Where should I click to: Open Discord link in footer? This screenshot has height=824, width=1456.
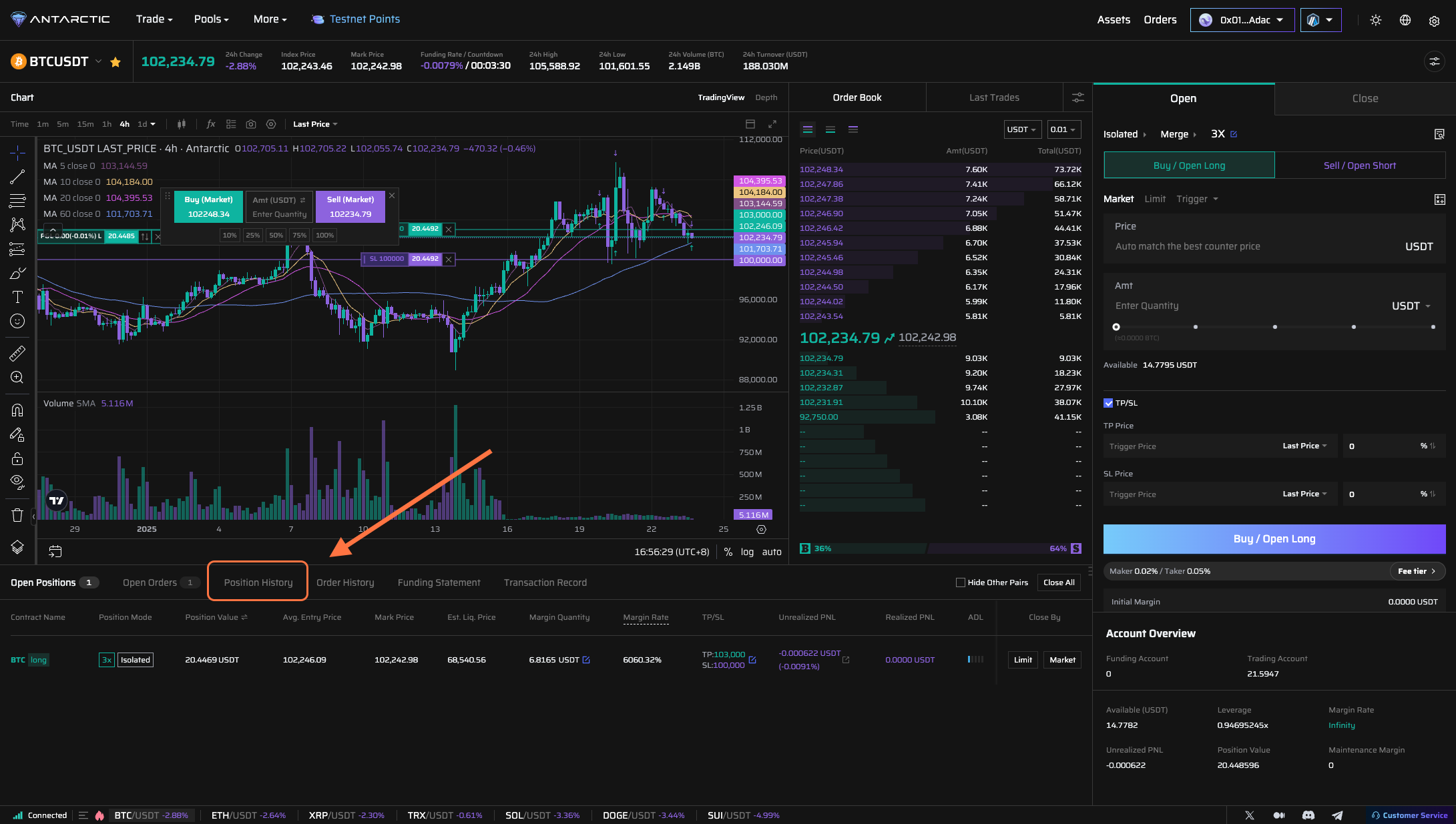[x=1308, y=815]
